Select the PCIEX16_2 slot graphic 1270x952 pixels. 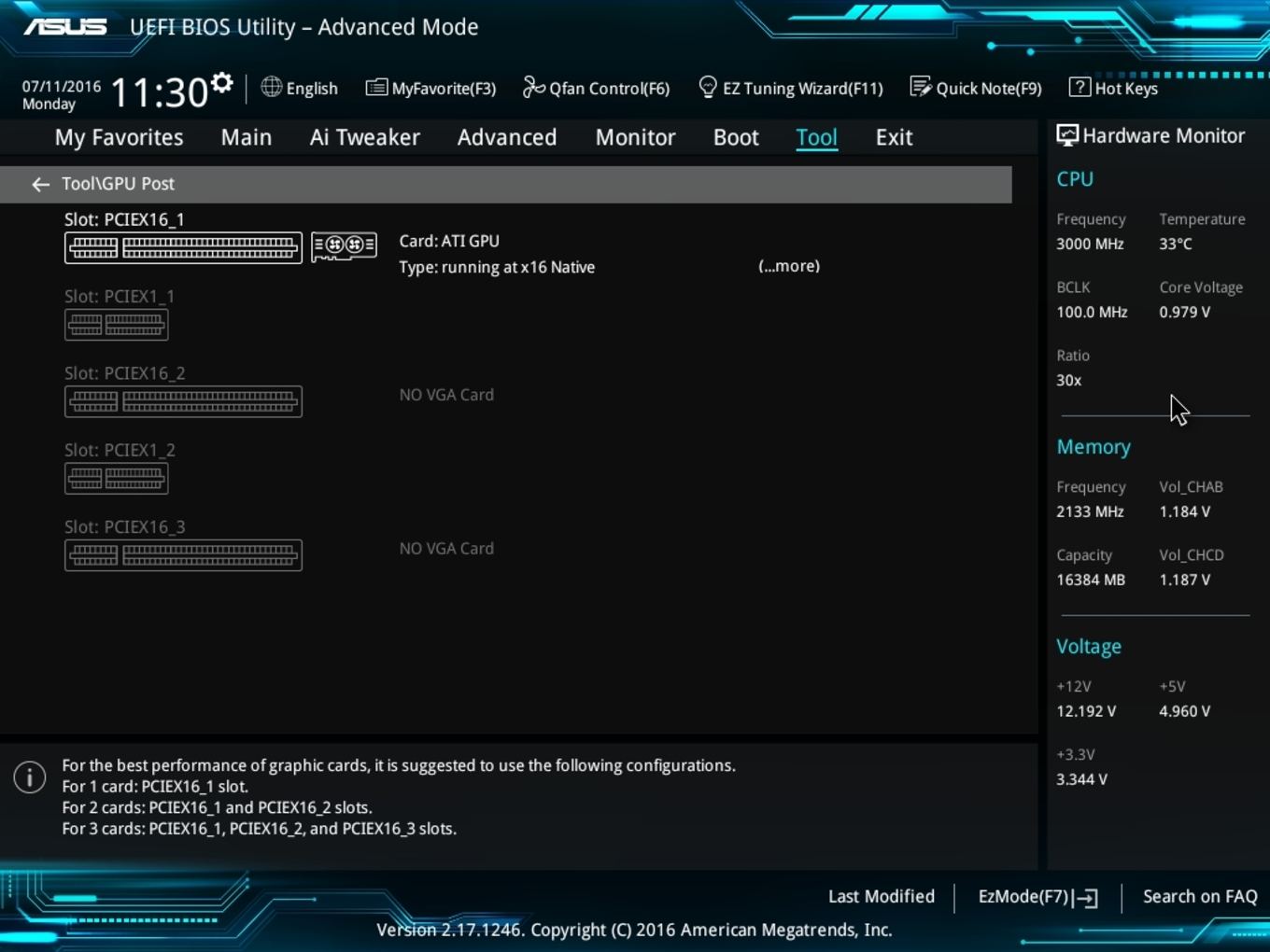click(x=183, y=401)
